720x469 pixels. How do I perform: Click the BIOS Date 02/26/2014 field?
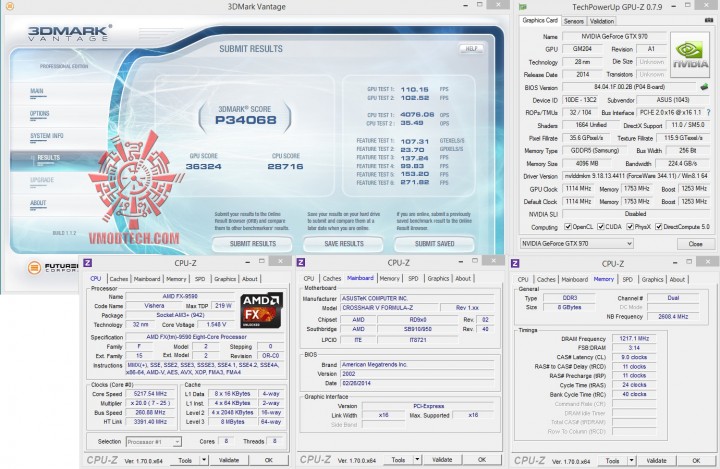(x=417, y=383)
